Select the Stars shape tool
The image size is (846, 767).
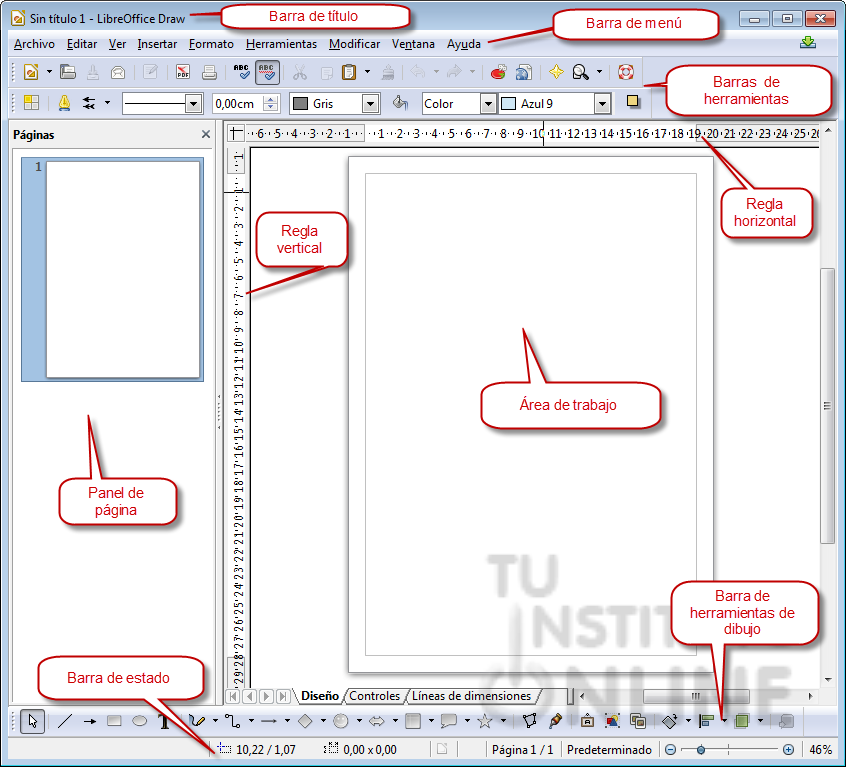(x=485, y=721)
